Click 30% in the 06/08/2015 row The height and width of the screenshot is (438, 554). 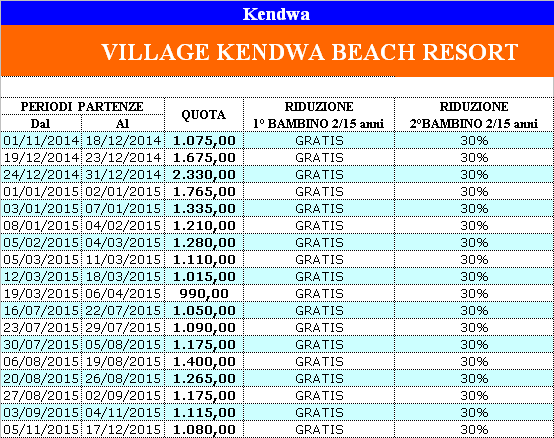[474, 361]
